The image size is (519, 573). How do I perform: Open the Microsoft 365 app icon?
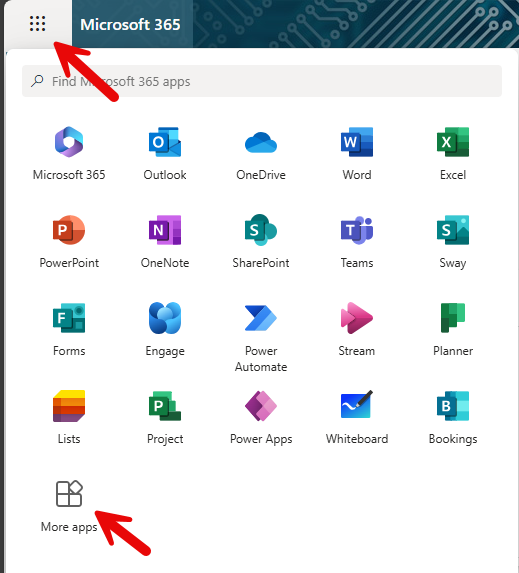pyautogui.click(x=69, y=142)
